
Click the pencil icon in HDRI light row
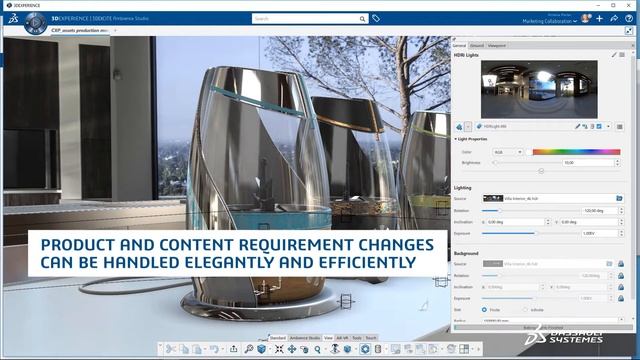[578, 127]
